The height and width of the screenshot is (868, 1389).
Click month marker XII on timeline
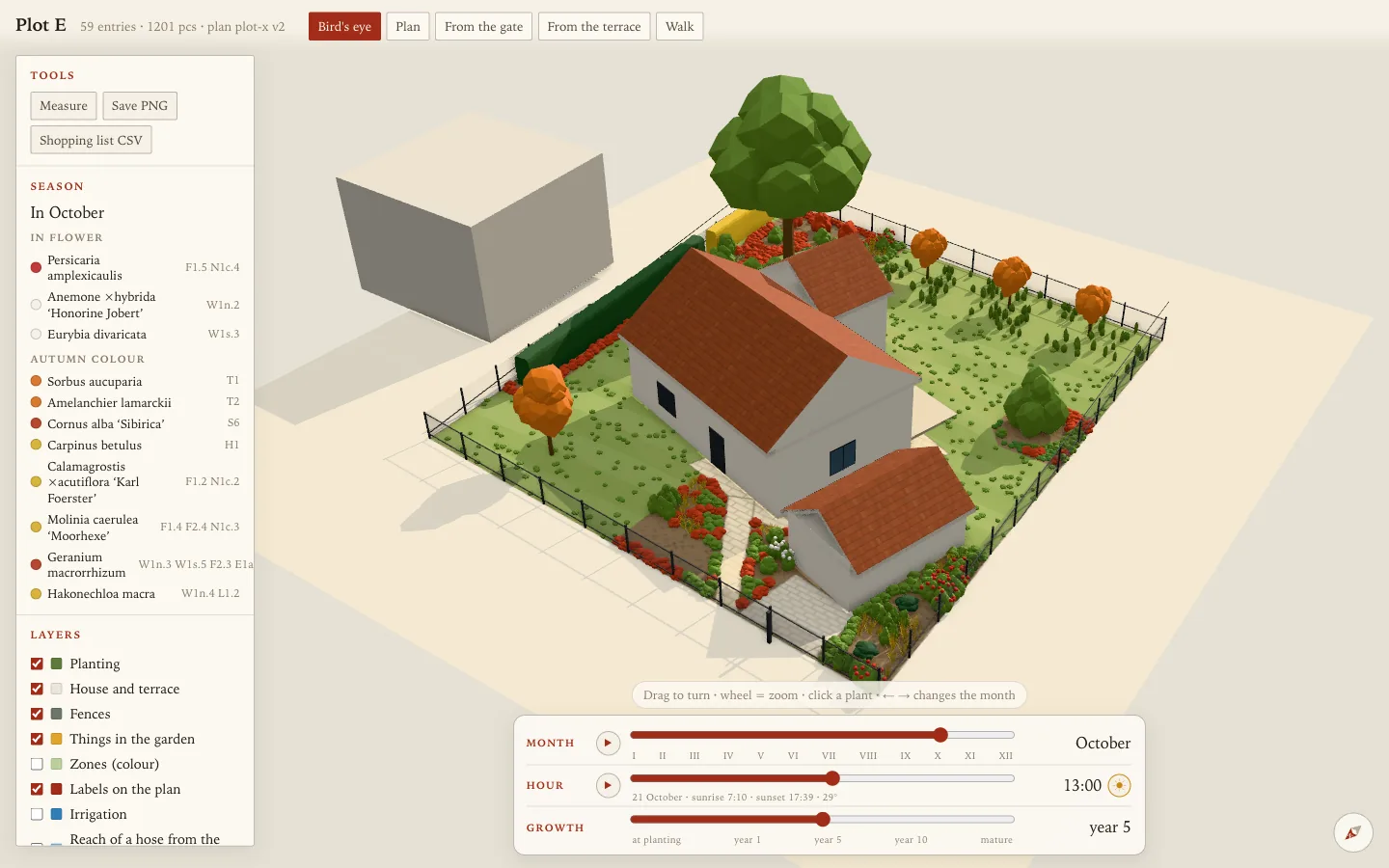(x=1006, y=756)
